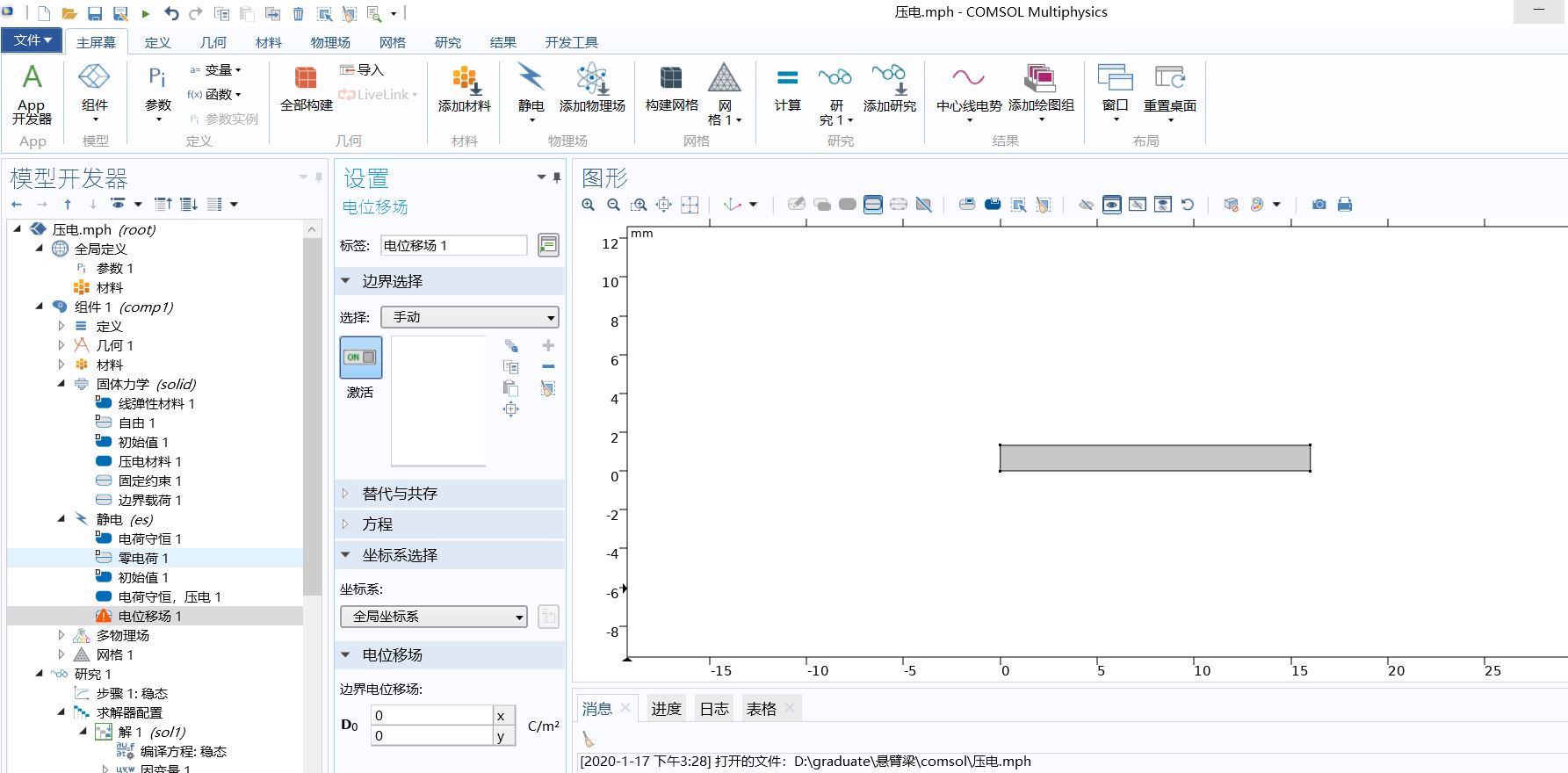Collapse the 固体力学 tree node
1568x773 pixels.
[x=61, y=384]
